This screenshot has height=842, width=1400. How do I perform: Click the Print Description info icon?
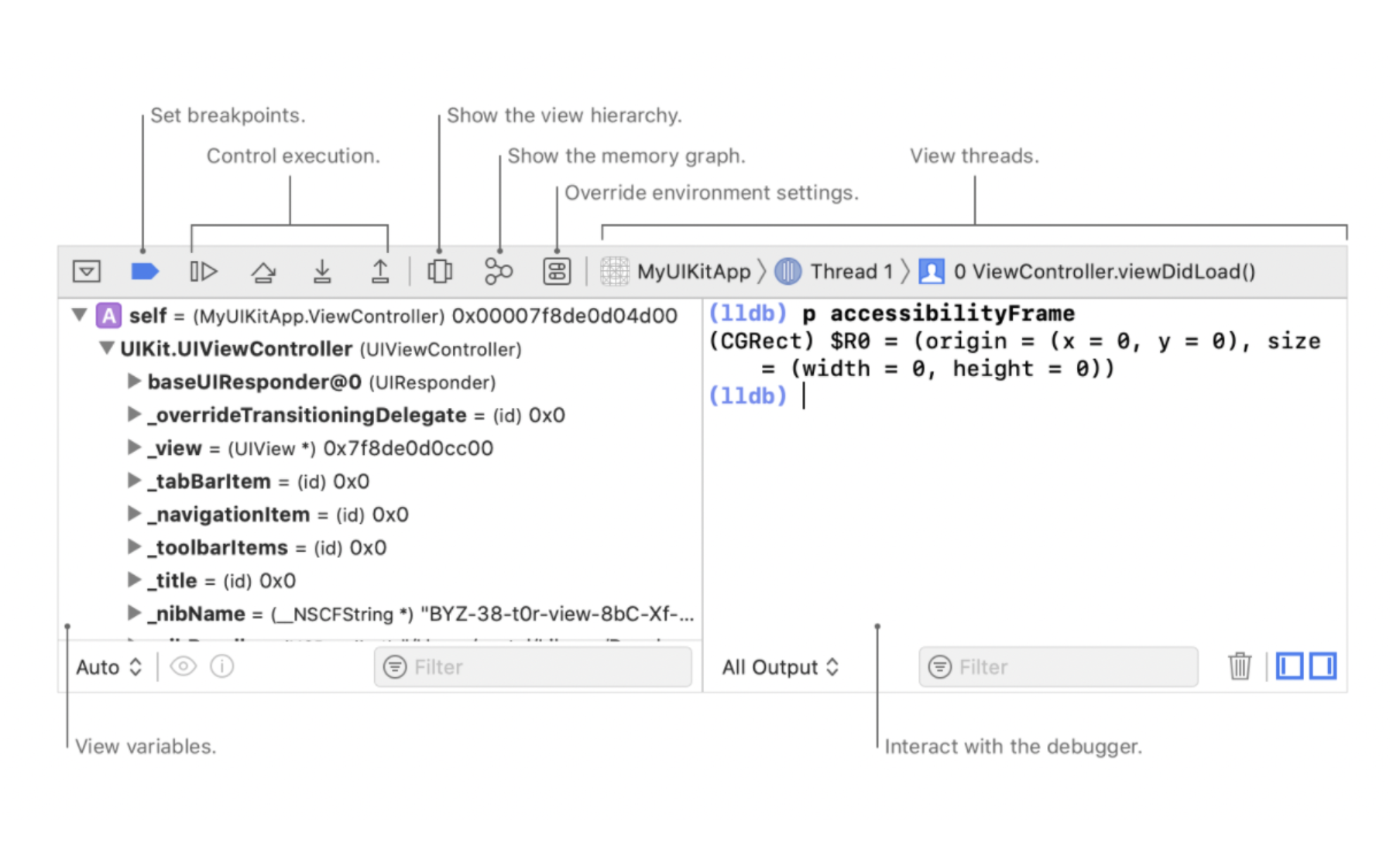tap(222, 666)
